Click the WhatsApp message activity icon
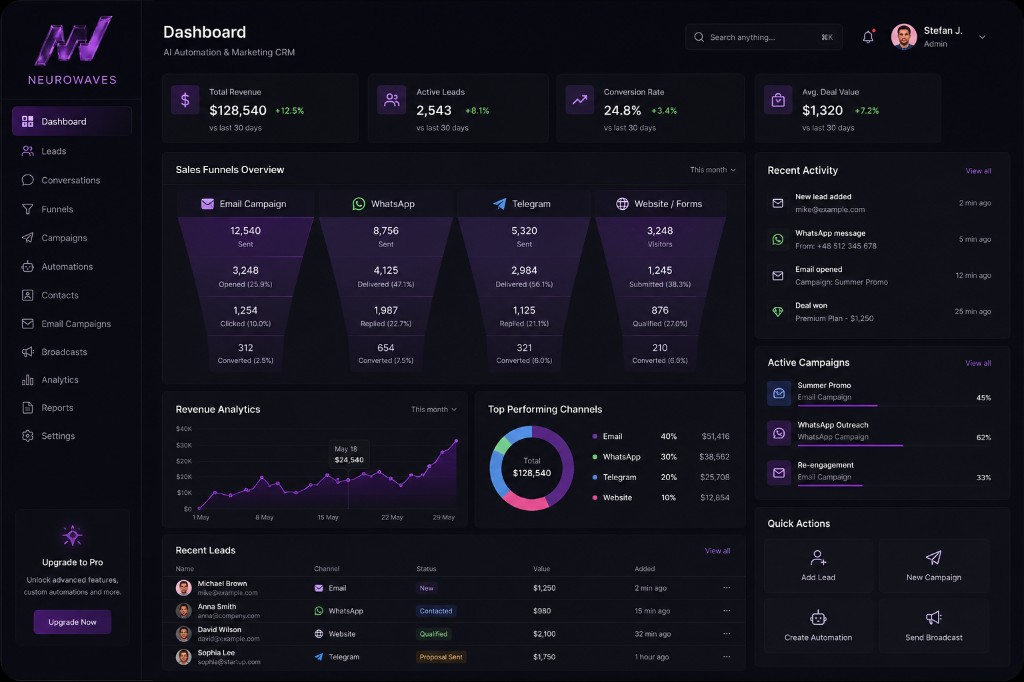This screenshot has height=682, width=1024. (778, 240)
